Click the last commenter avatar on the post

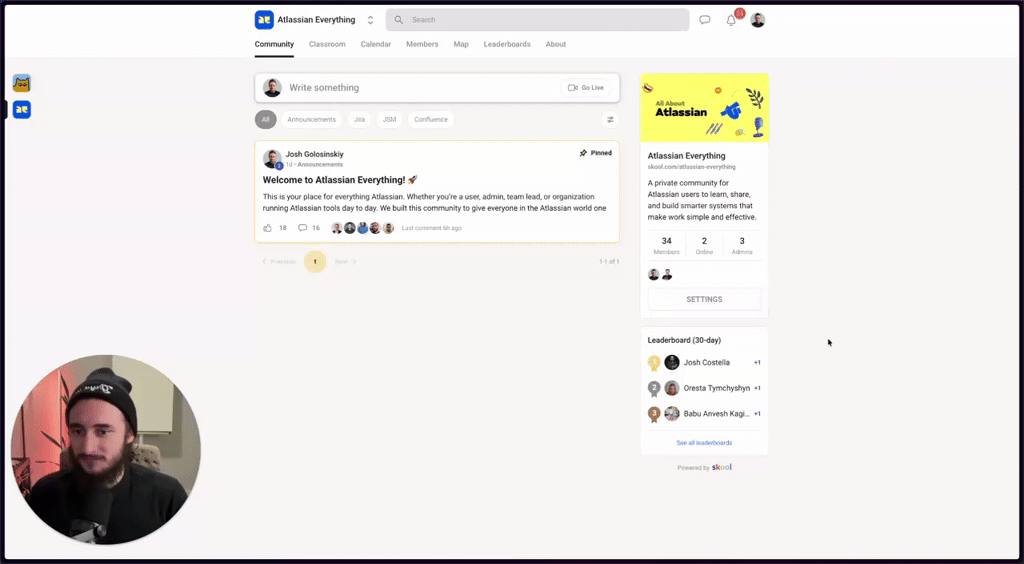(388, 228)
